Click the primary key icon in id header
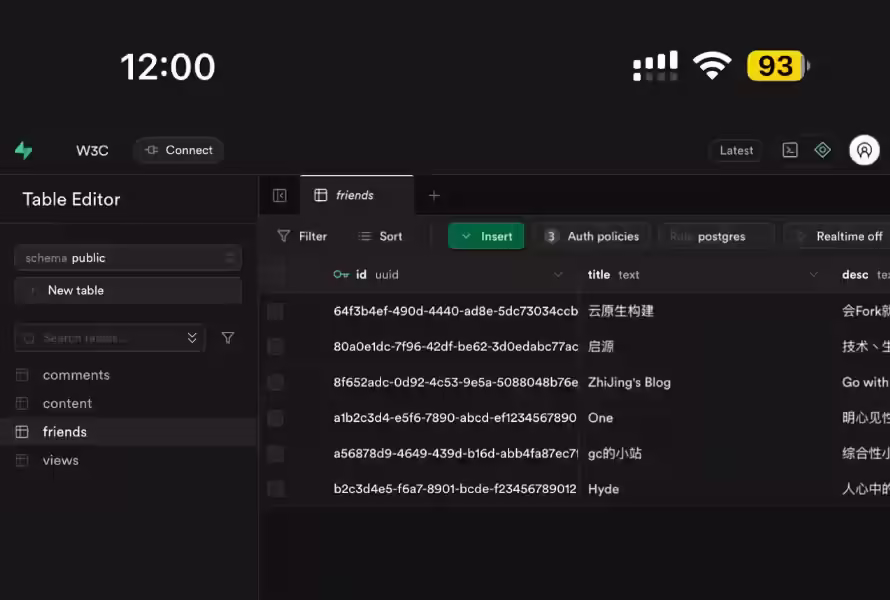Image resolution: width=890 pixels, height=600 pixels. tap(341, 275)
